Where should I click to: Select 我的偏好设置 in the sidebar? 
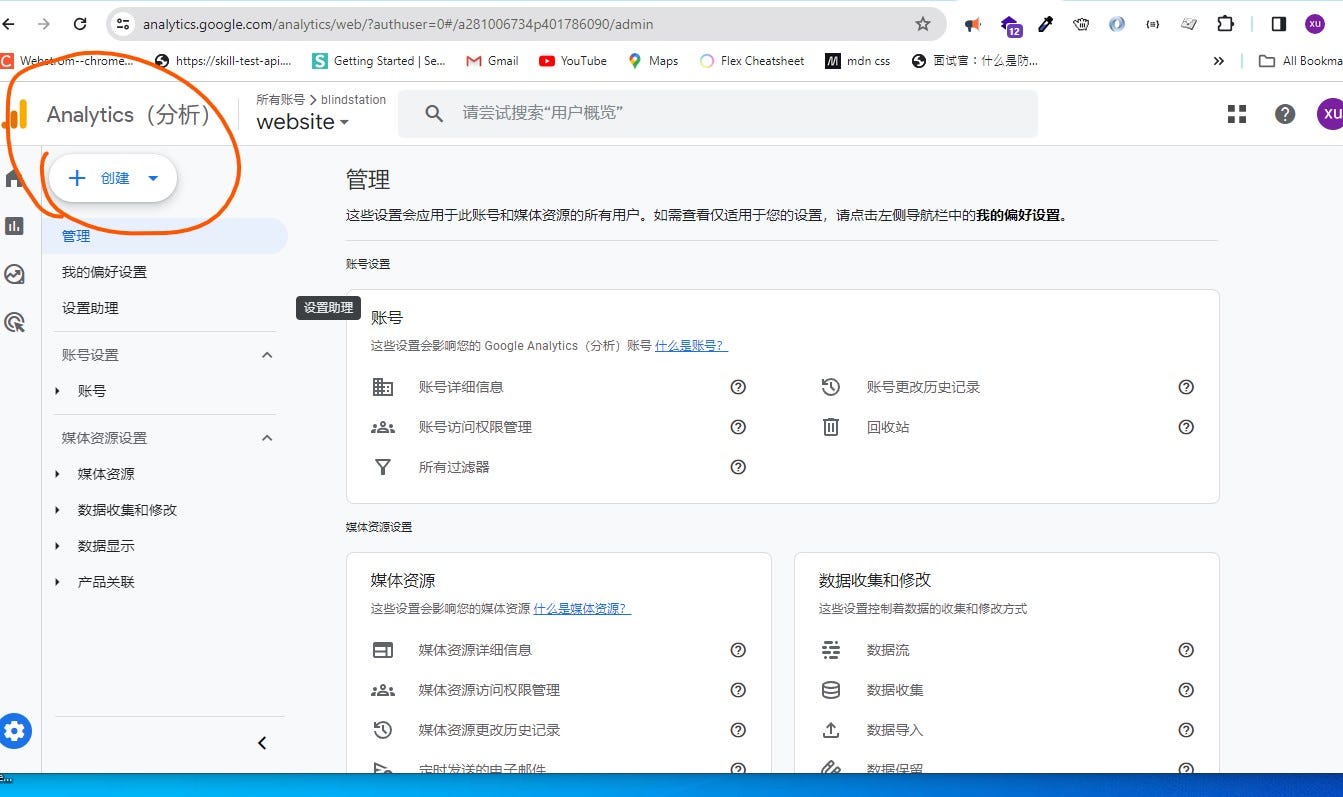pos(104,272)
